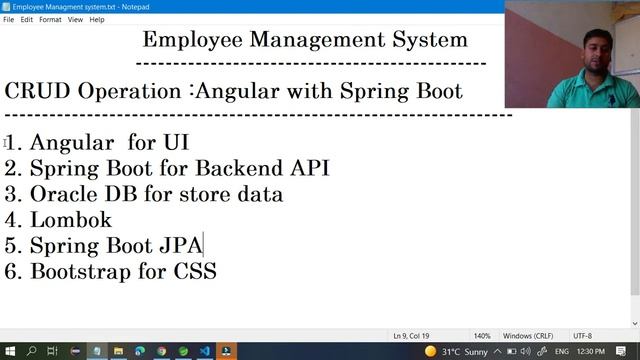Click 'Windows (CRLF)' in the status bar
The width and height of the screenshot is (640, 360).
(x=528, y=336)
